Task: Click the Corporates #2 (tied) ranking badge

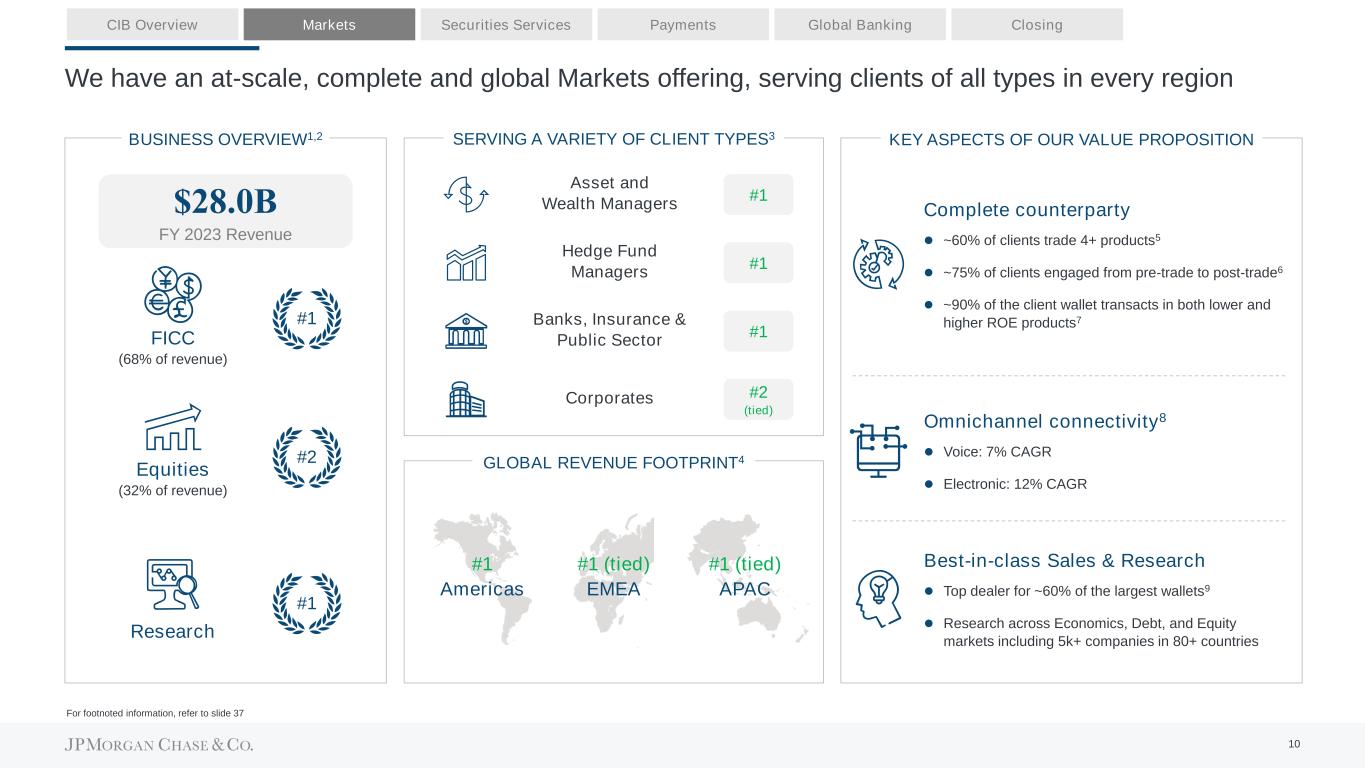Action: 758,399
